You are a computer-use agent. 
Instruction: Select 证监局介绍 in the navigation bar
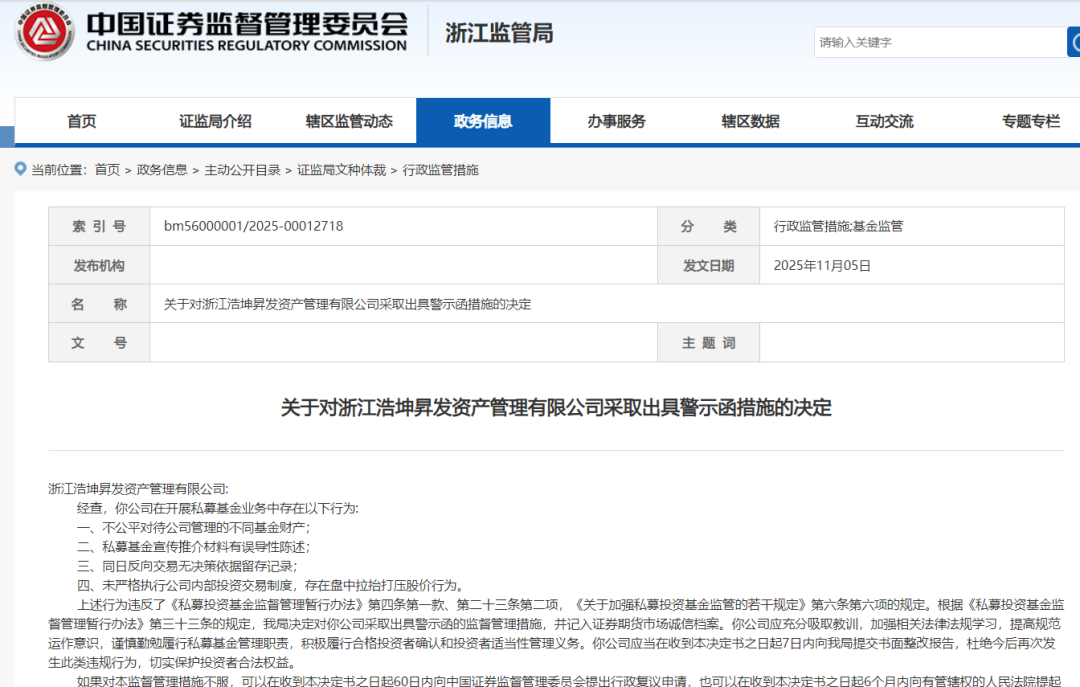(x=215, y=120)
